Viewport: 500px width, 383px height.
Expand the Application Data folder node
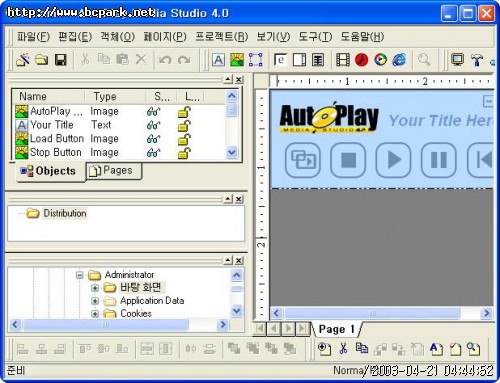point(95,301)
